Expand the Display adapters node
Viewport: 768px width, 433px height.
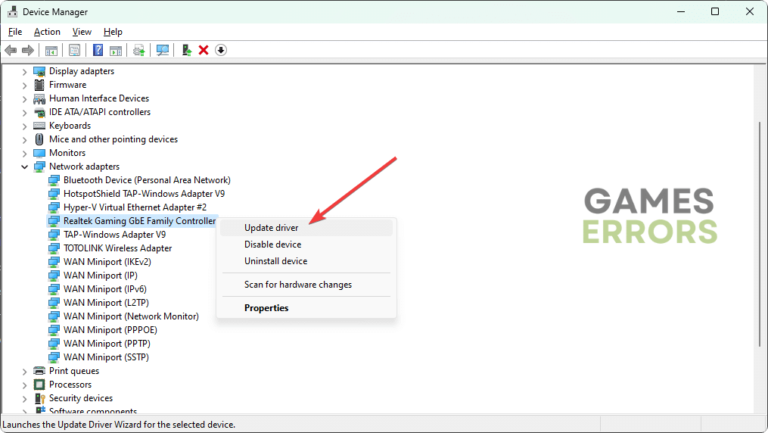coord(24,72)
